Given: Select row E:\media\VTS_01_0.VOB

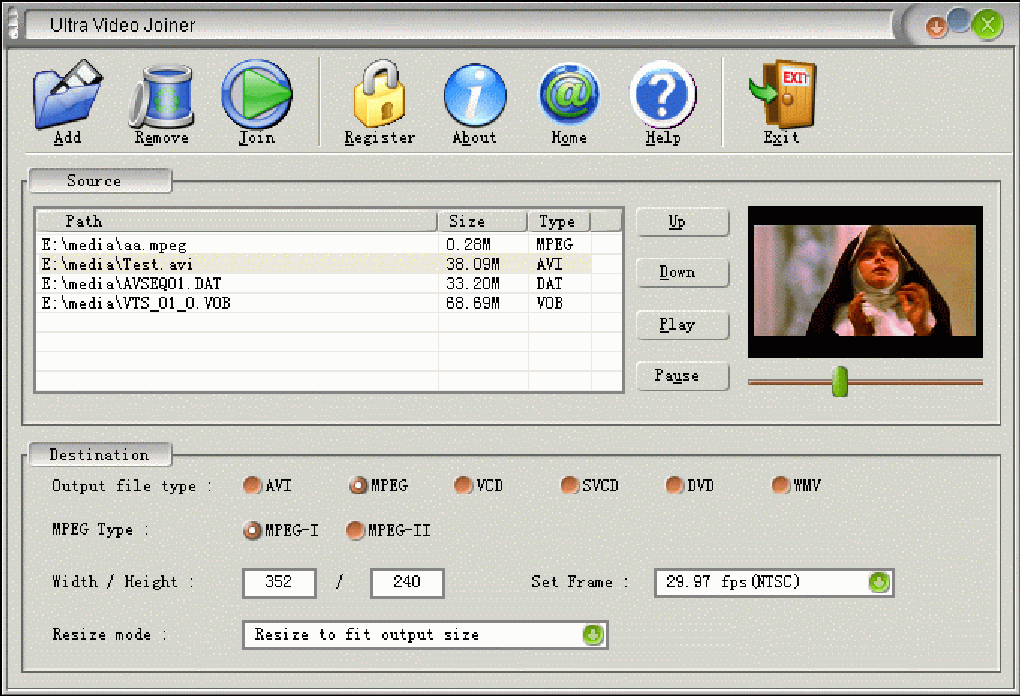Looking at the screenshot, I should (x=329, y=303).
